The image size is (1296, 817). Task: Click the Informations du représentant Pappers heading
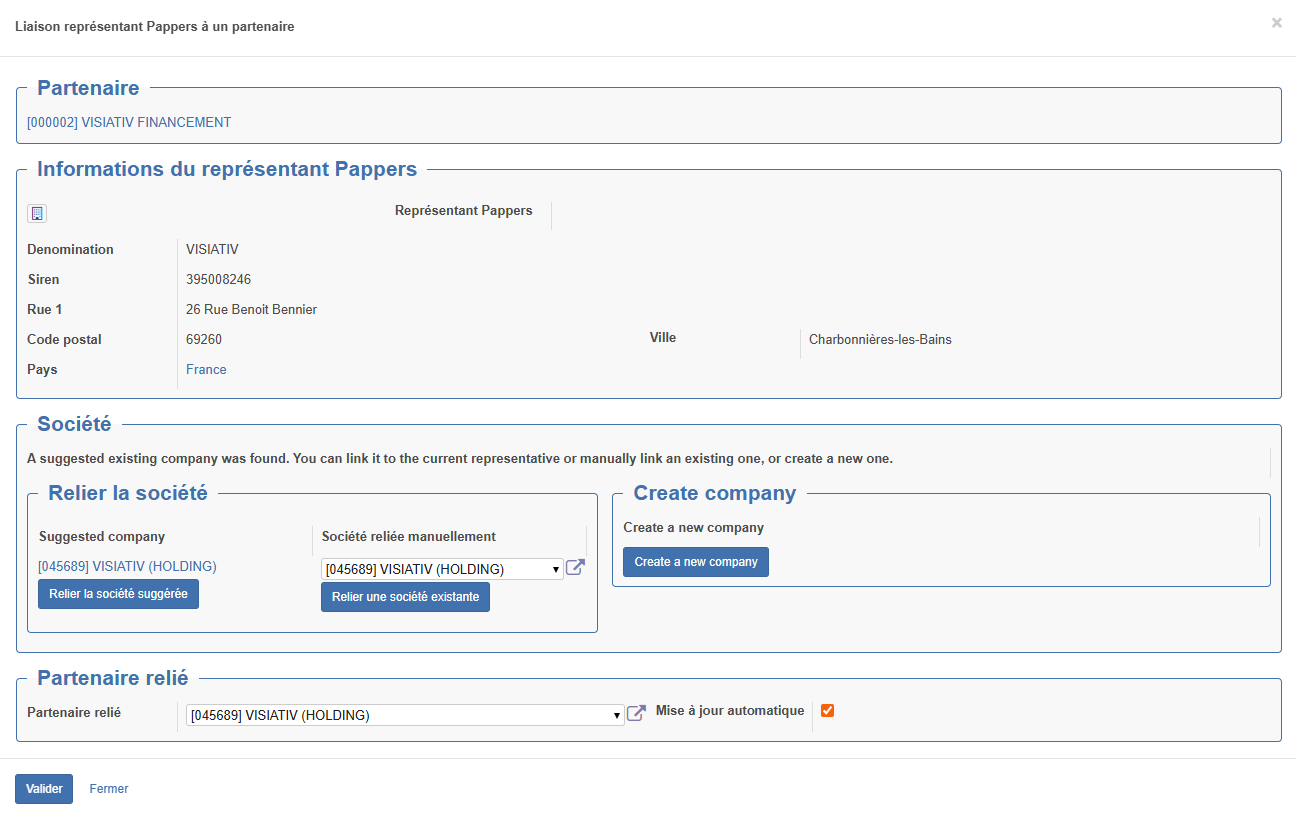point(227,169)
